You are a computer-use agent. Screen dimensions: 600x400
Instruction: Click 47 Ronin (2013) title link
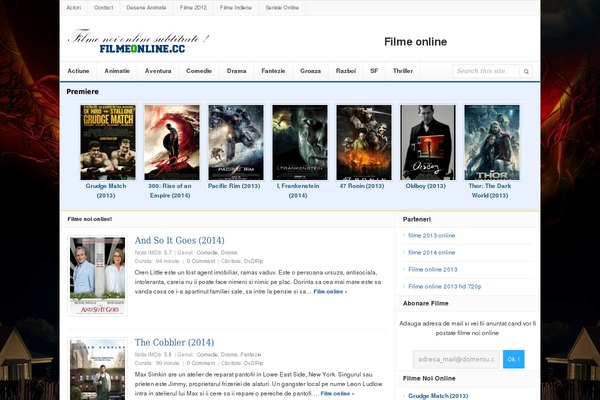click(362, 186)
